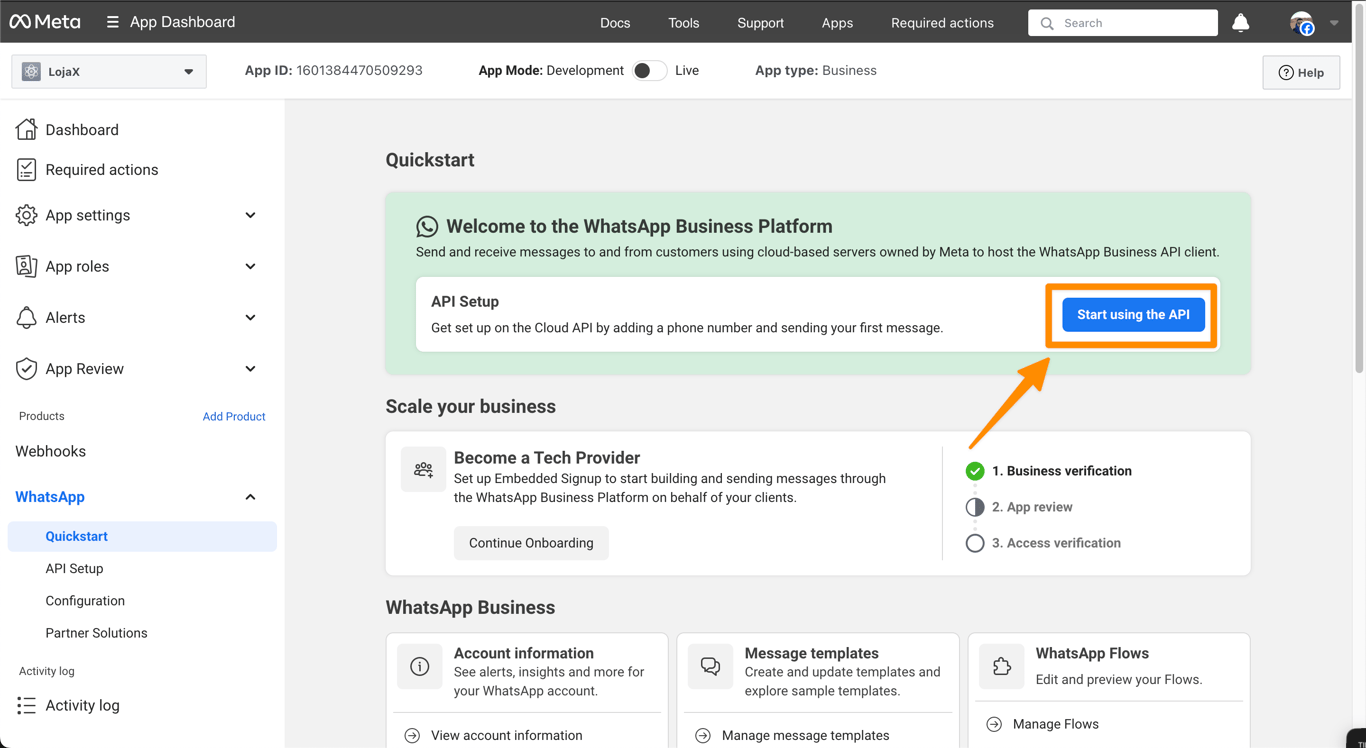
Task: Expand the Alerts section
Action: 250,317
